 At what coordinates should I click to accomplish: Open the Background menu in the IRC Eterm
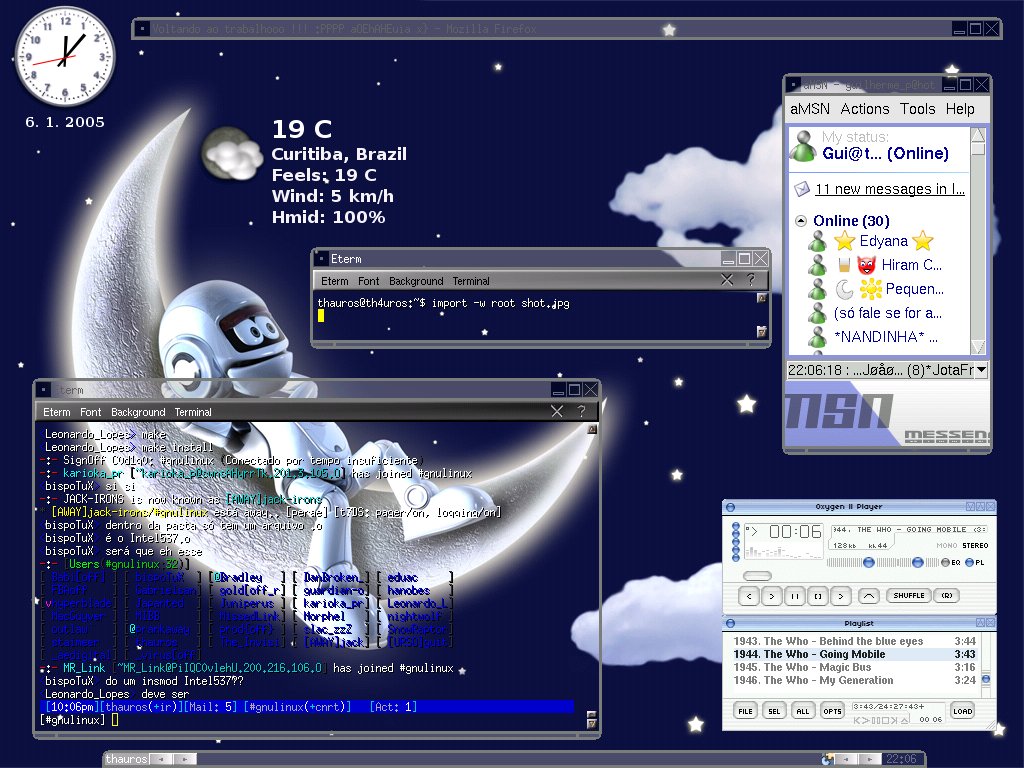pos(138,412)
